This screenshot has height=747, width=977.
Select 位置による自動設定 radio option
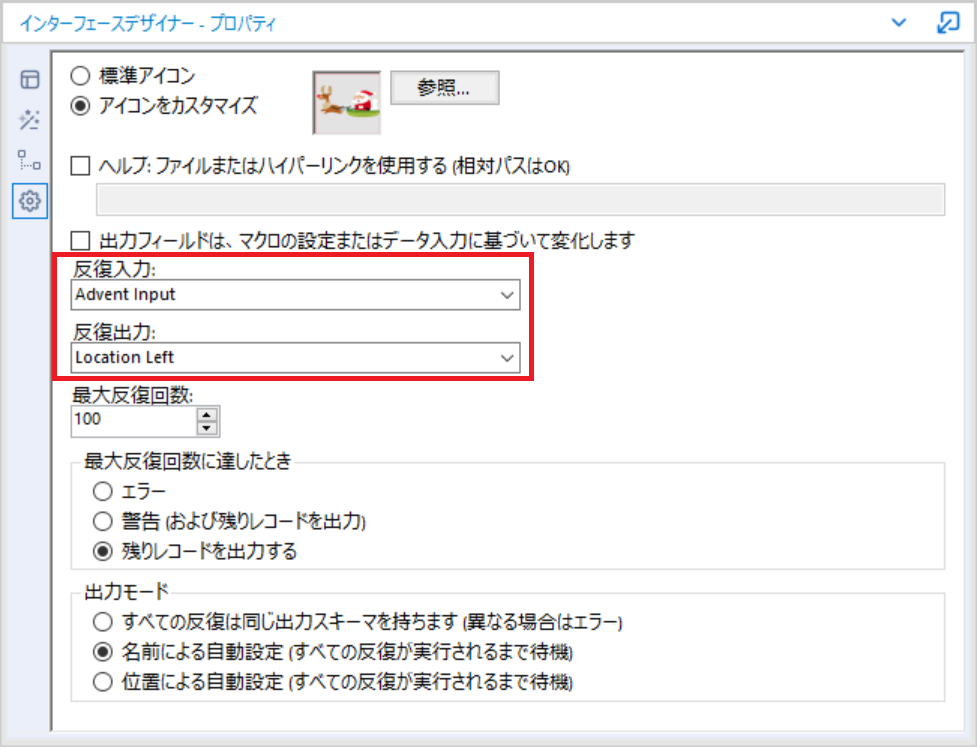tap(103, 682)
